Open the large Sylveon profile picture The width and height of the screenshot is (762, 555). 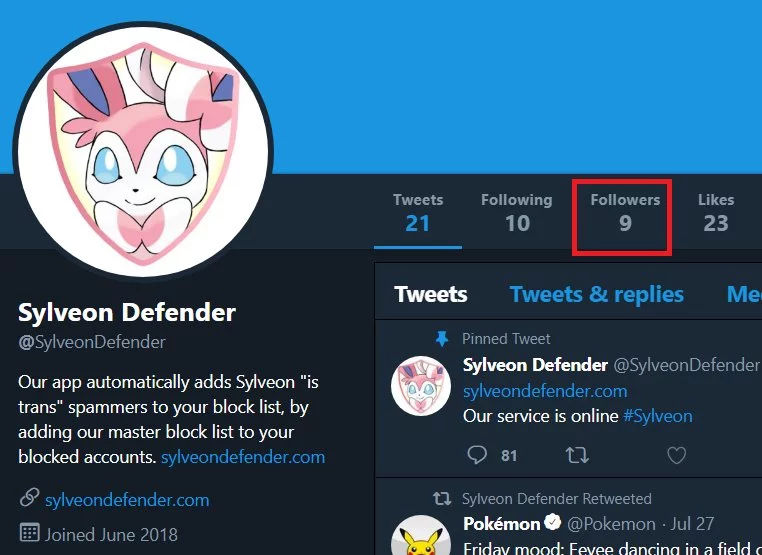tap(143, 150)
